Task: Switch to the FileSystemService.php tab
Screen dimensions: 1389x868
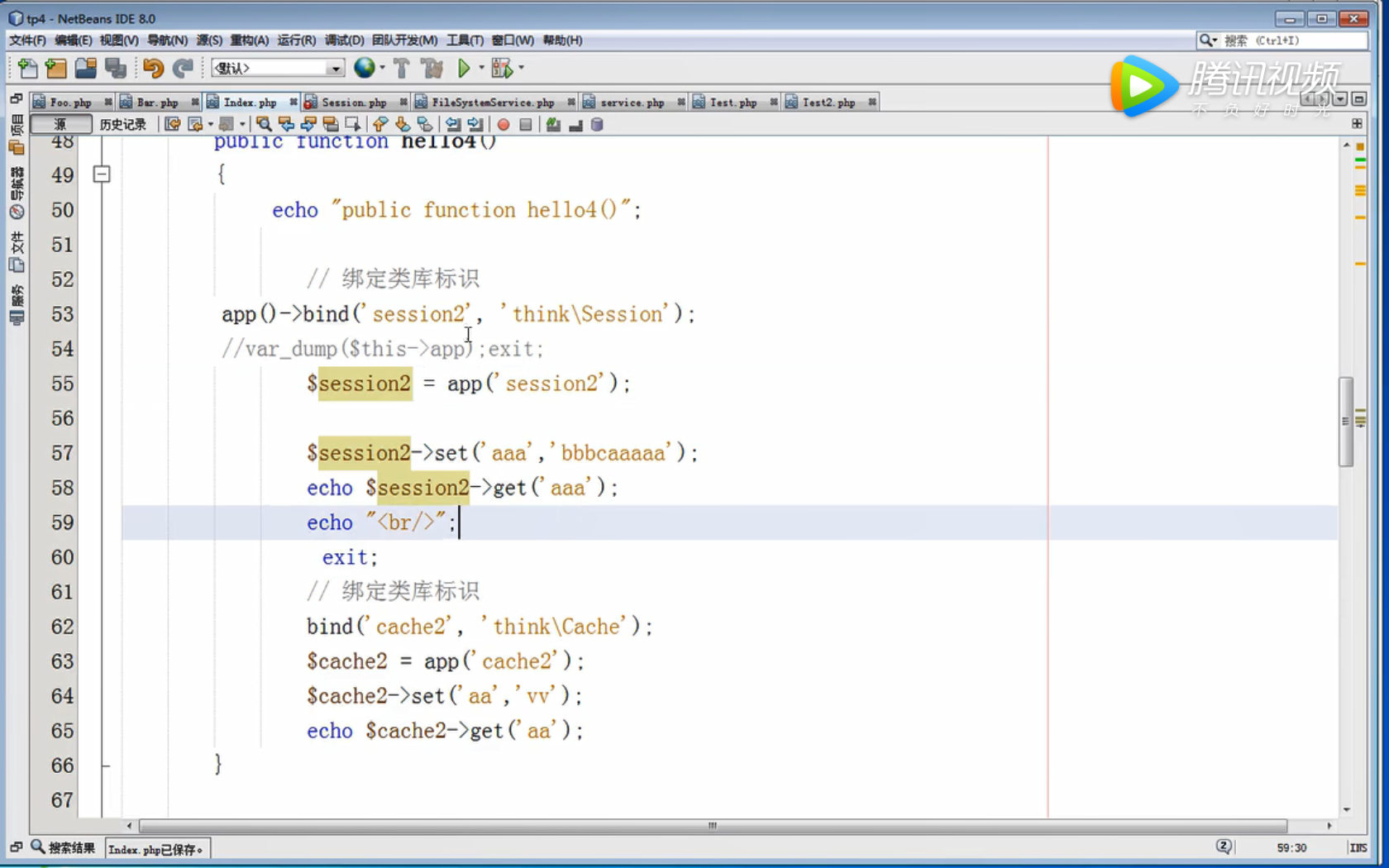Action: [493, 103]
